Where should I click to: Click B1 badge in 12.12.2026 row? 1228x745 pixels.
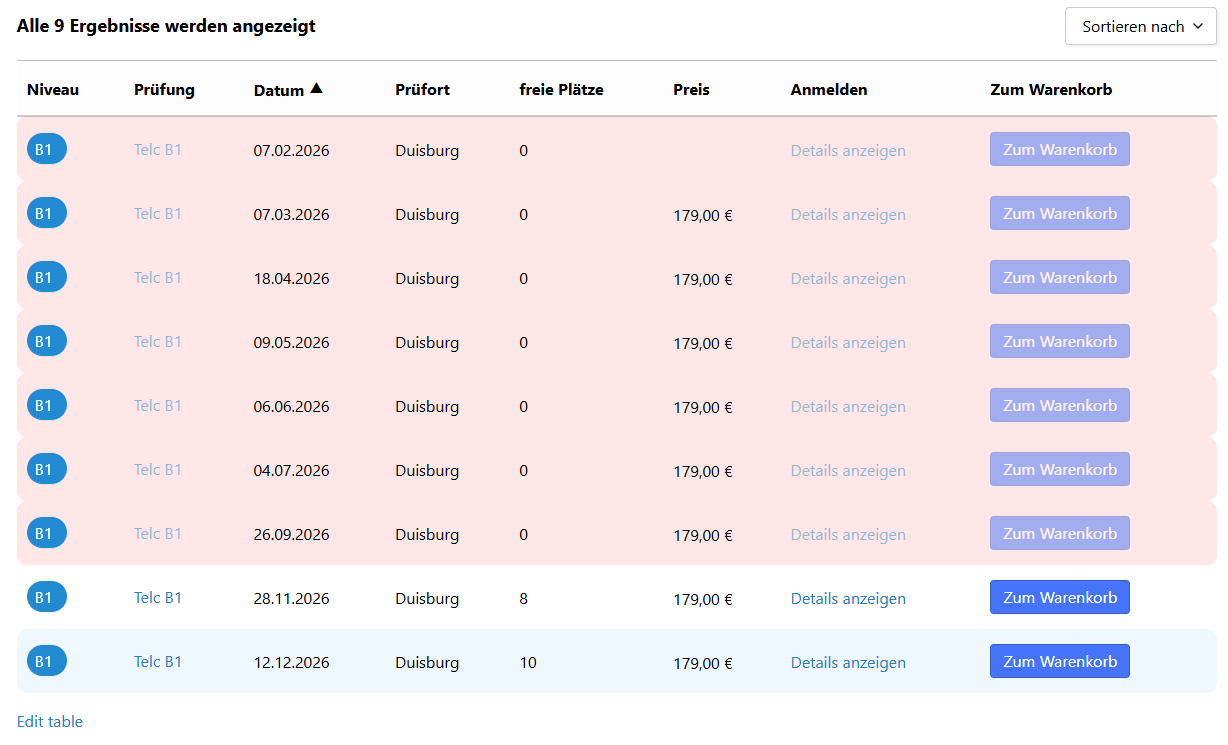pyautogui.click(x=47, y=661)
